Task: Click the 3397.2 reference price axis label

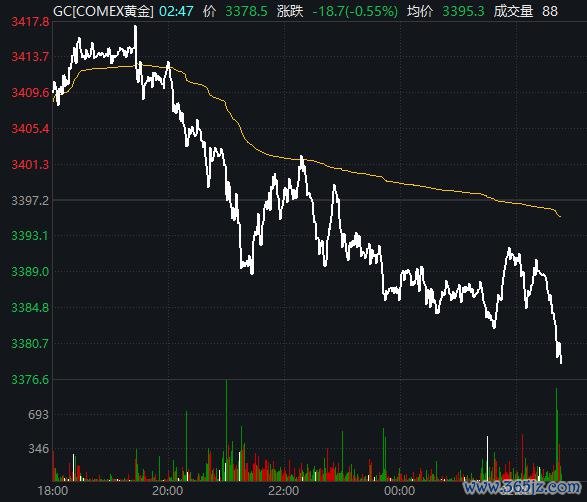Action: pos(30,201)
